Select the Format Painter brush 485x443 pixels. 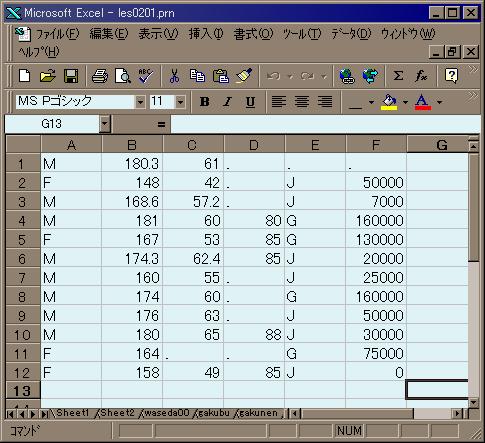click(x=244, y=76)
